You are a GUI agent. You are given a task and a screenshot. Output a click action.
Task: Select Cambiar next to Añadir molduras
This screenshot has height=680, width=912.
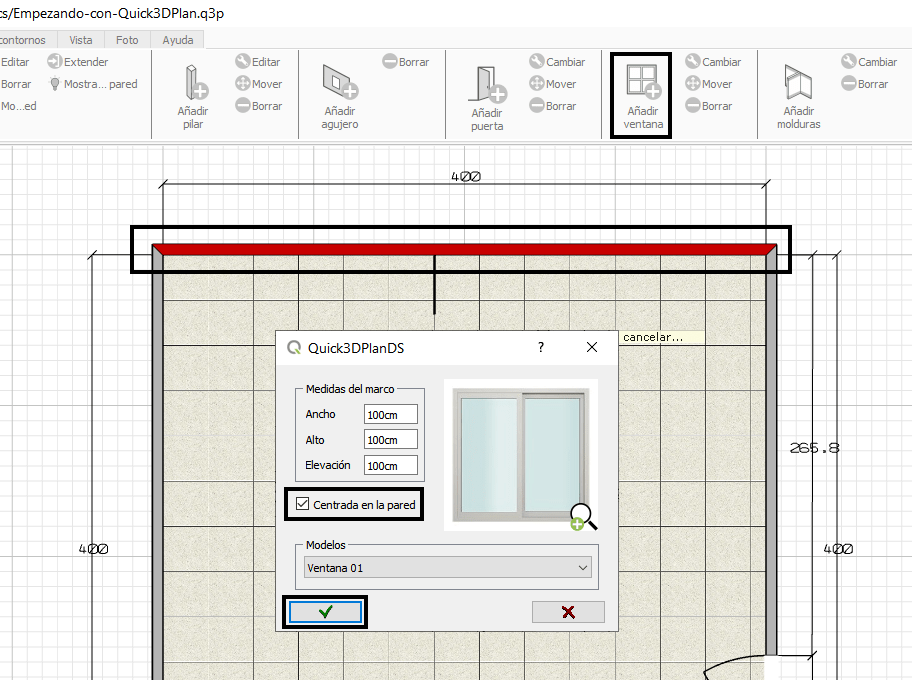(x=869, y=62)
